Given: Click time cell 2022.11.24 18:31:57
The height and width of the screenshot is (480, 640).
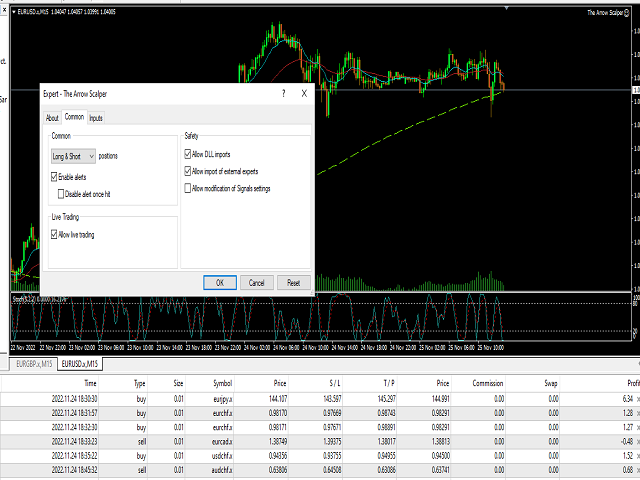Looking at the screenshot, I should tap(74, 413).
